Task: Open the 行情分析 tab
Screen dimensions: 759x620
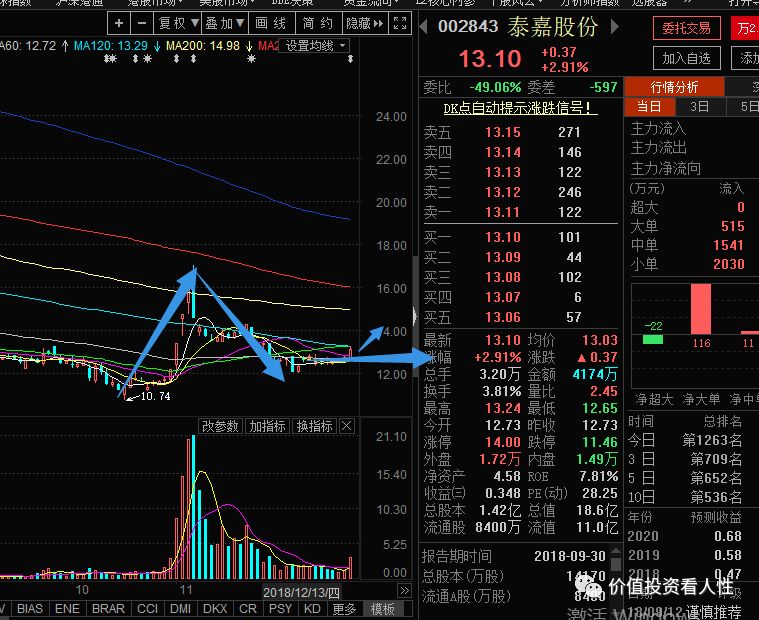Action: click(674, 87)
